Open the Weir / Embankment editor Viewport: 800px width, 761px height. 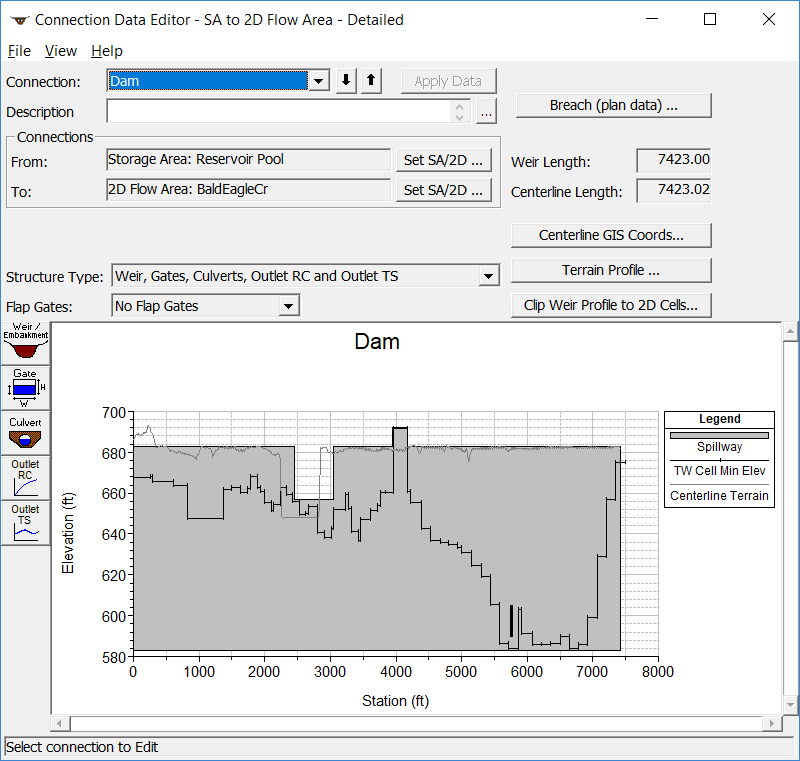[25, 343]
